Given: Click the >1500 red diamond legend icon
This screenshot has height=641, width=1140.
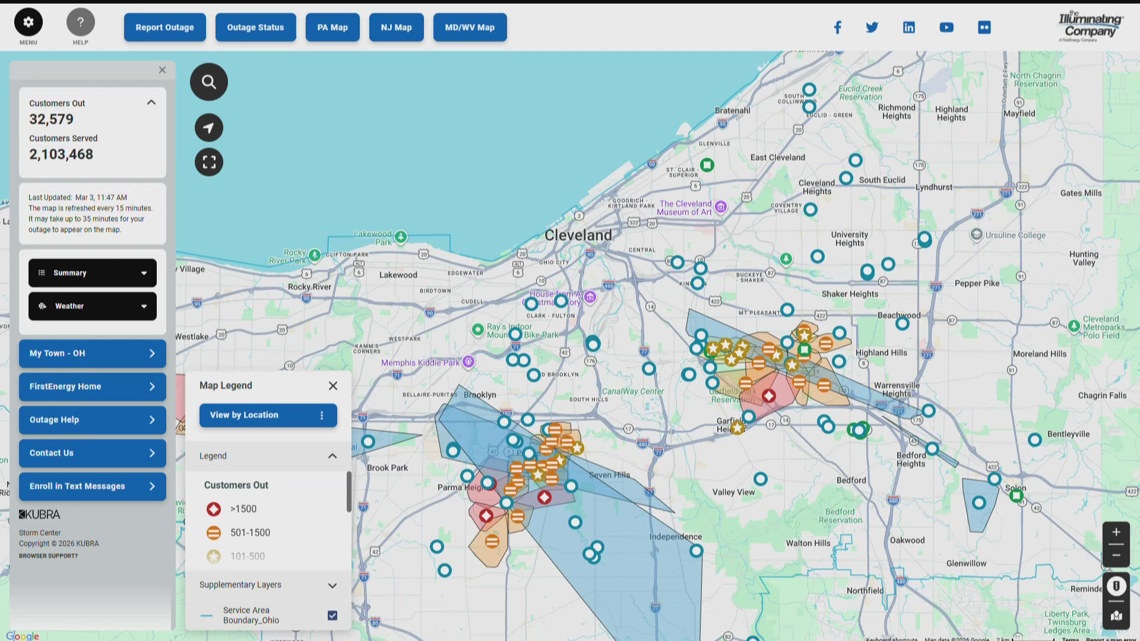Looking at the screenshot, I should 213,509.
